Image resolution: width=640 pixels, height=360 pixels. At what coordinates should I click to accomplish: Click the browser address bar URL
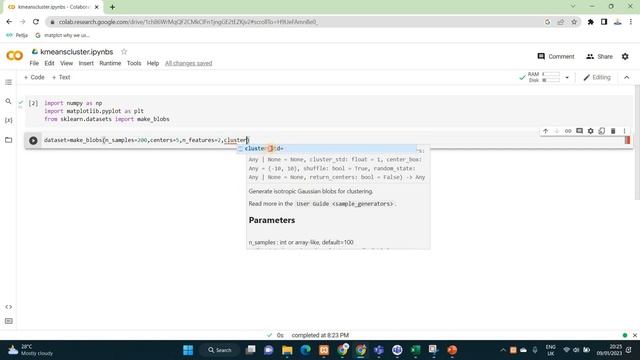(x=188, y=22)
